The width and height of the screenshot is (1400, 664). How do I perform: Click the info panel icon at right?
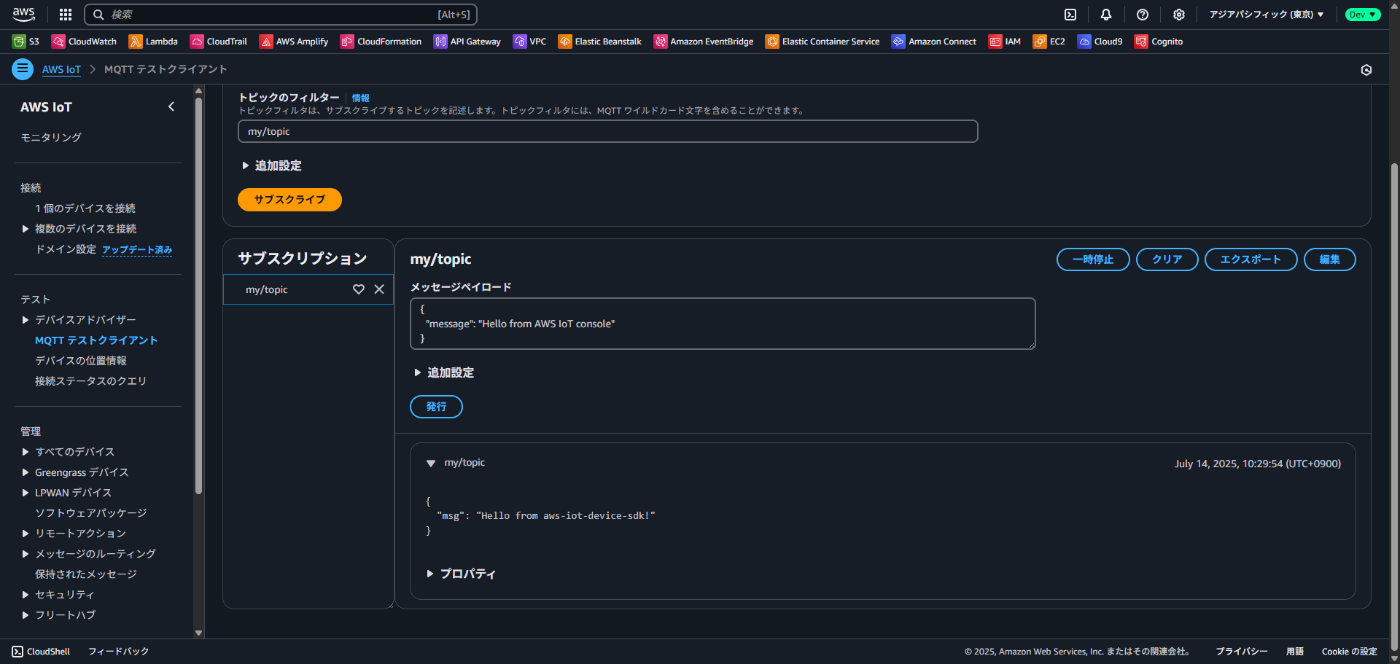[1366, 70]
